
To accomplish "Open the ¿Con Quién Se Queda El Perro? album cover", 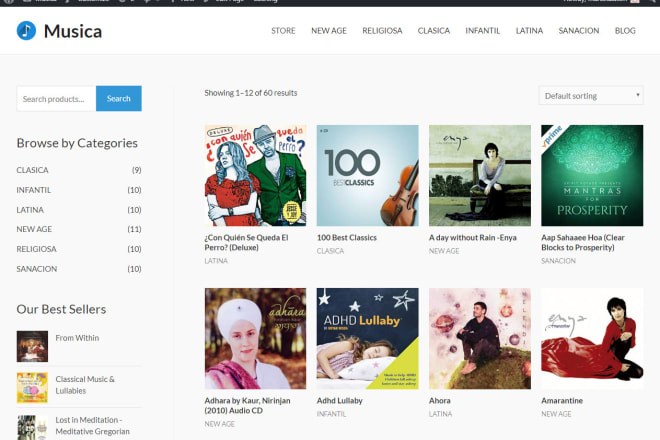I will [255, 176].
